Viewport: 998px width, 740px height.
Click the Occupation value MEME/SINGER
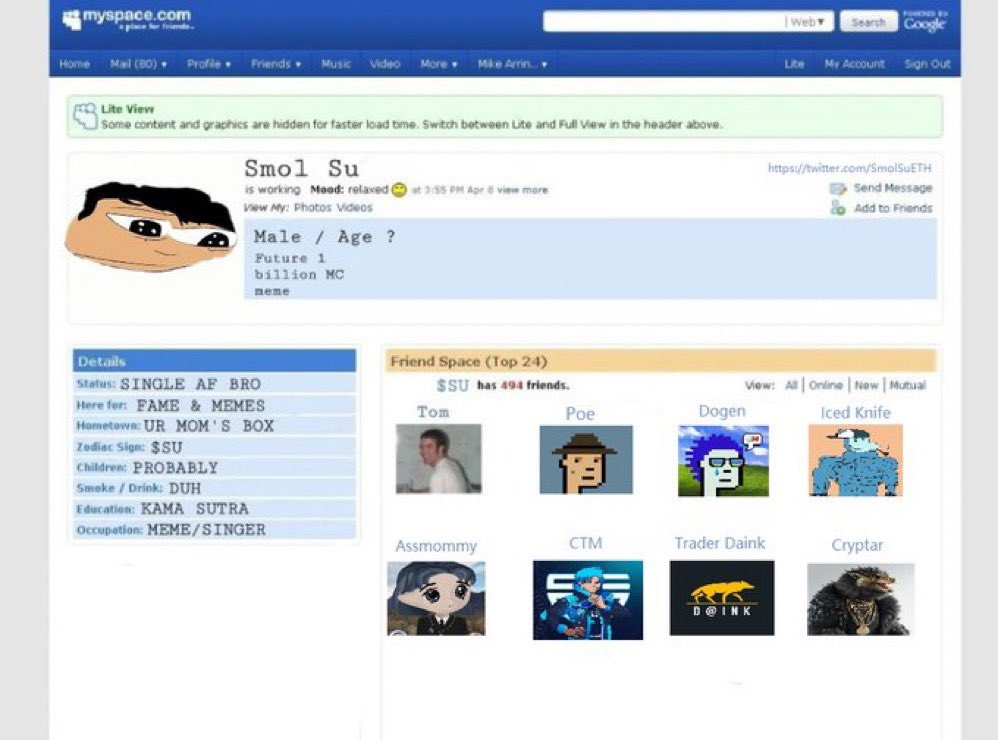[x=206, y=529]
